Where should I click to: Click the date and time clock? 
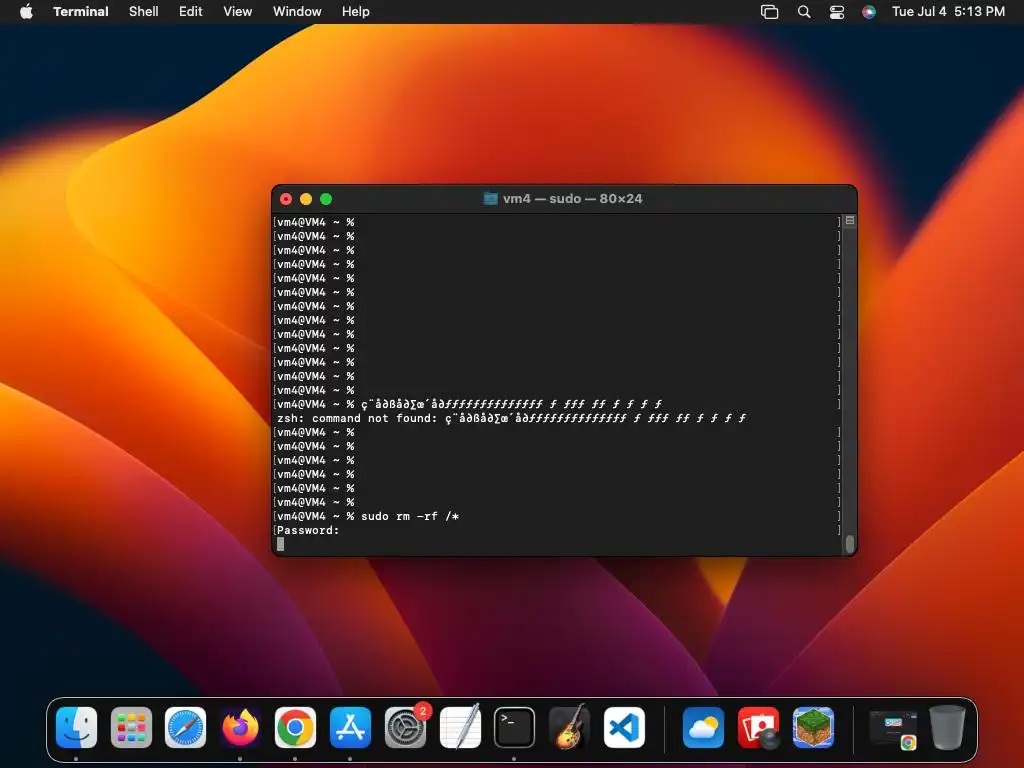tap(948, 11)
